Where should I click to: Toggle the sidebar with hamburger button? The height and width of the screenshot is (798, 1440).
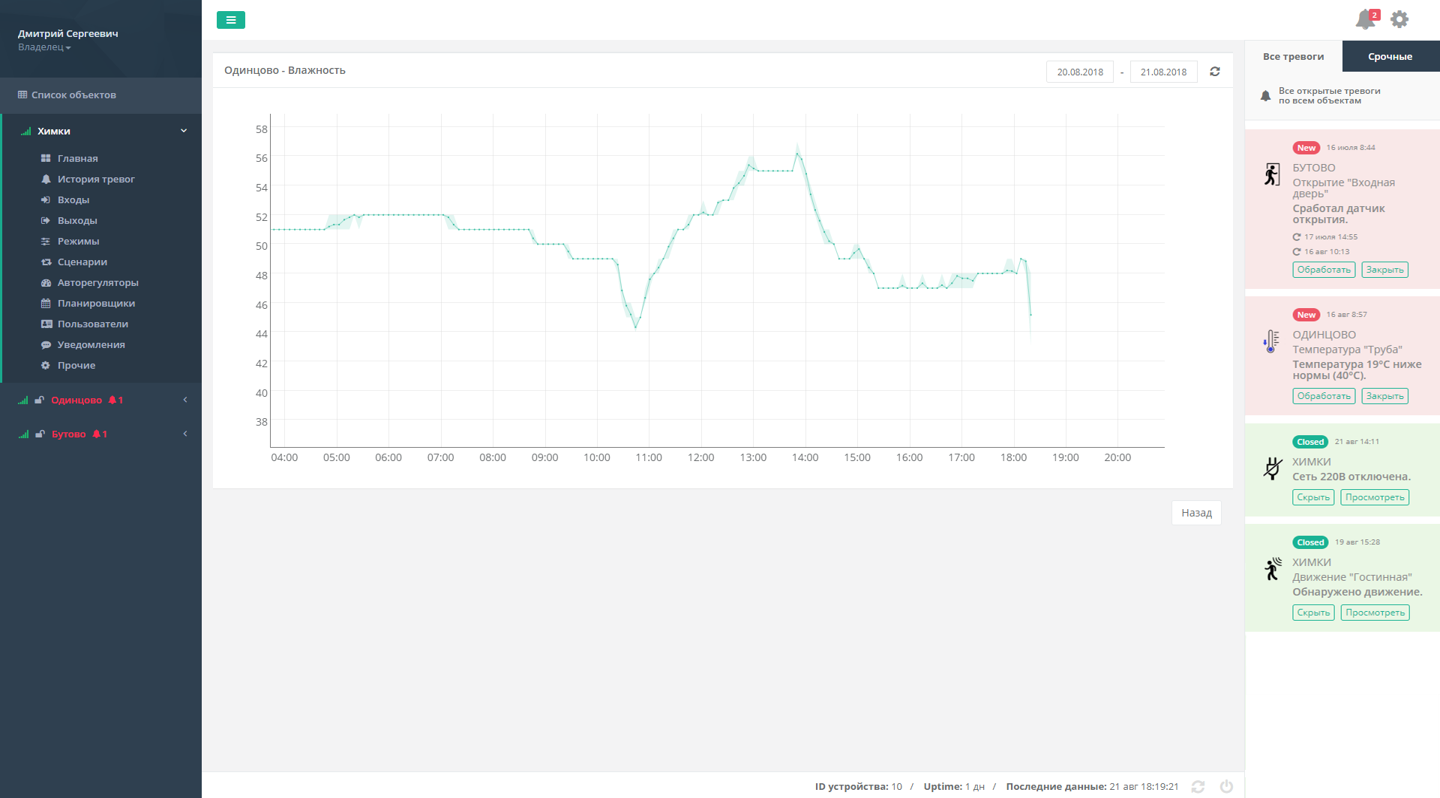231,20
